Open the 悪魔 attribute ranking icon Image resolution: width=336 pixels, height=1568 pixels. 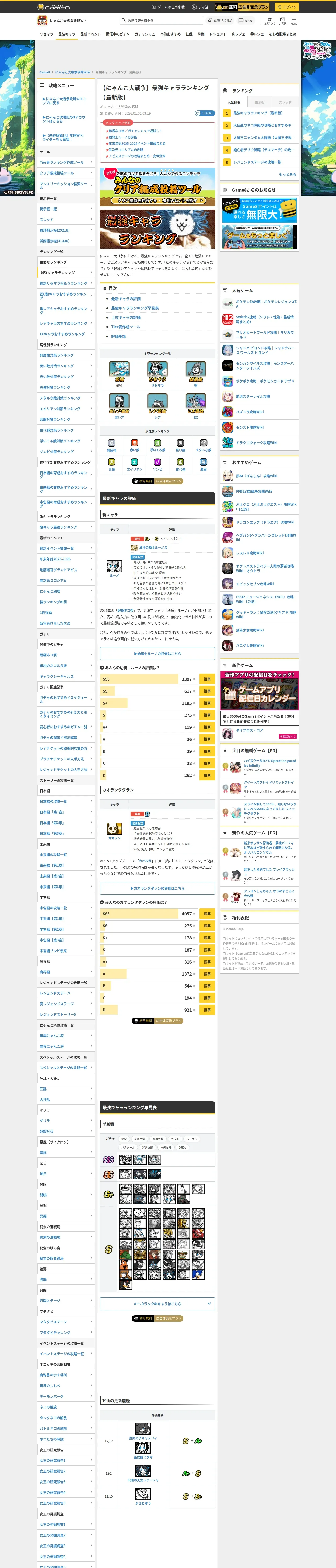coord(204,462)
